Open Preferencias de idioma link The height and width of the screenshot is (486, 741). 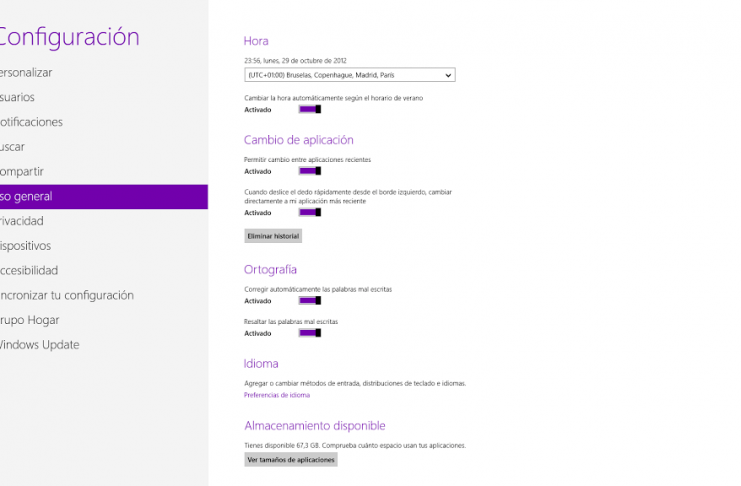click(x=277, y=395)
